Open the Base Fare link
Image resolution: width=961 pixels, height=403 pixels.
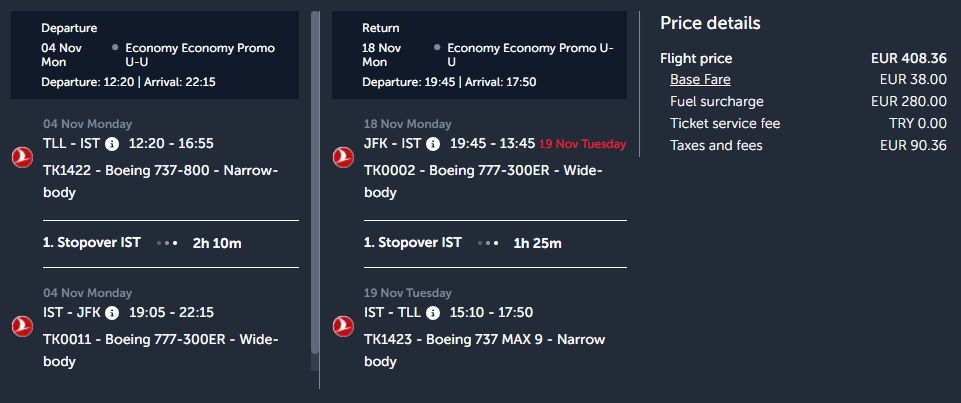[700, 80]
